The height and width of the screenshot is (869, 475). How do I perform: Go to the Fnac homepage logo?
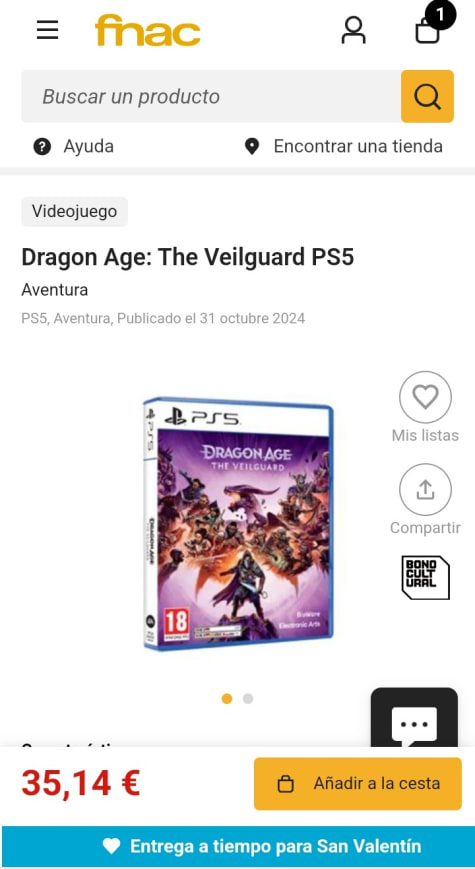[147, 30]
